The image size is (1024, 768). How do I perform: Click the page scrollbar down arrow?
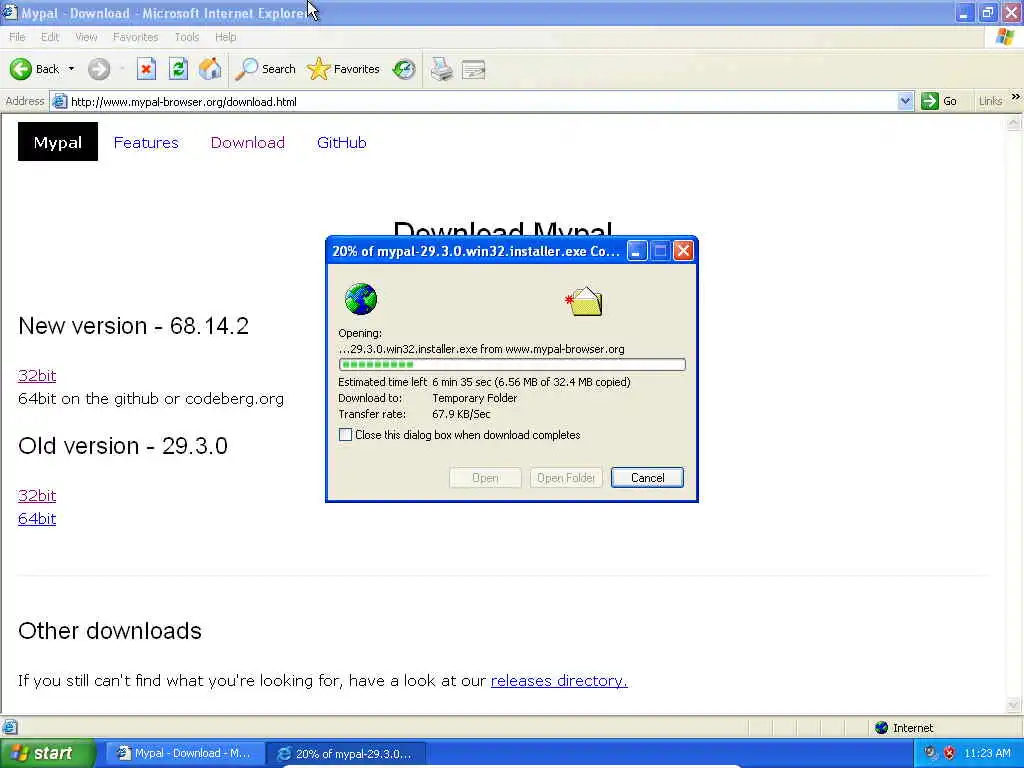click(x=1014, y=705)
